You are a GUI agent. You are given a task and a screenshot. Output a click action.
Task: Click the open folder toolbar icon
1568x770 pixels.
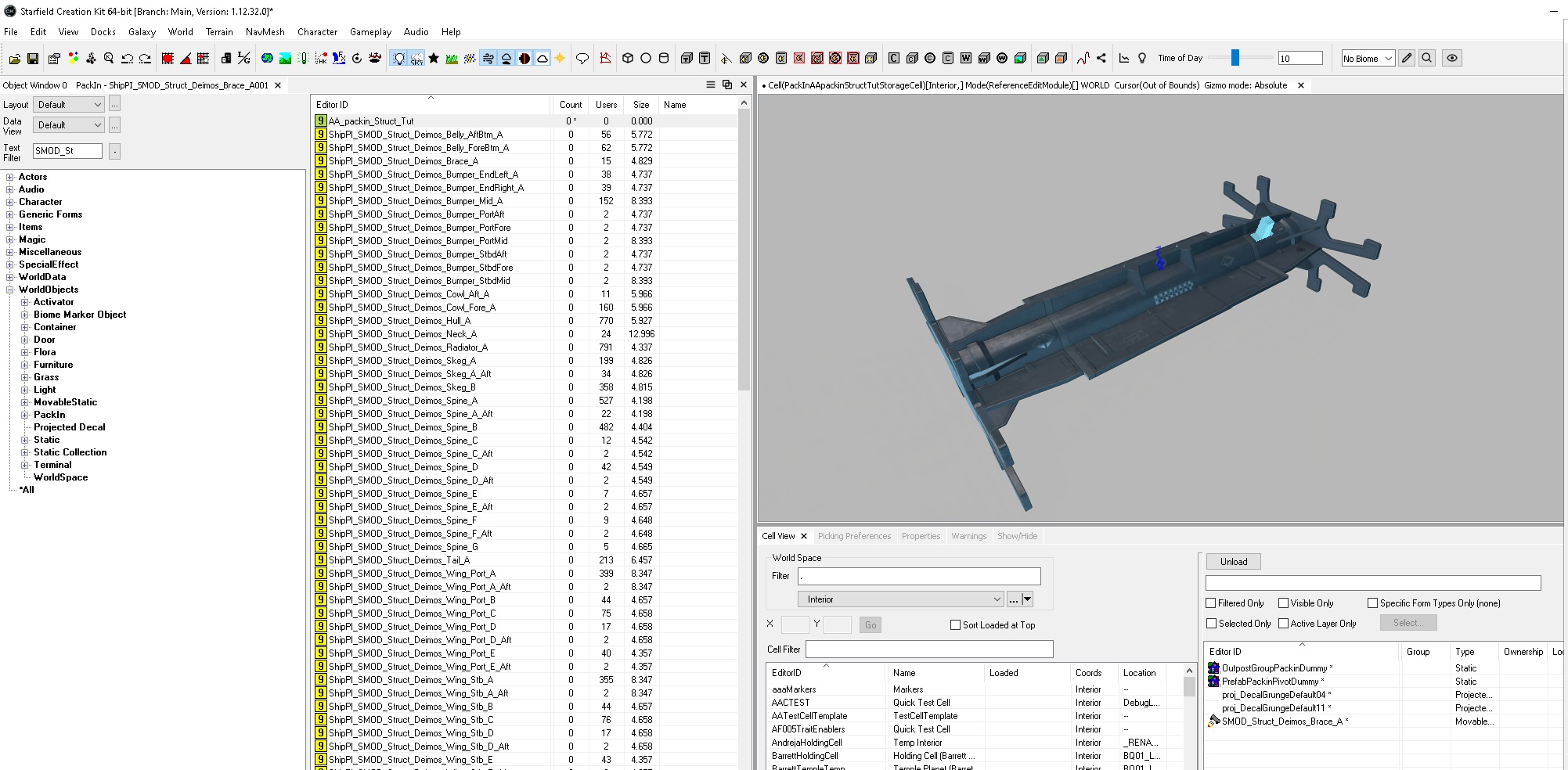[15, 58]
